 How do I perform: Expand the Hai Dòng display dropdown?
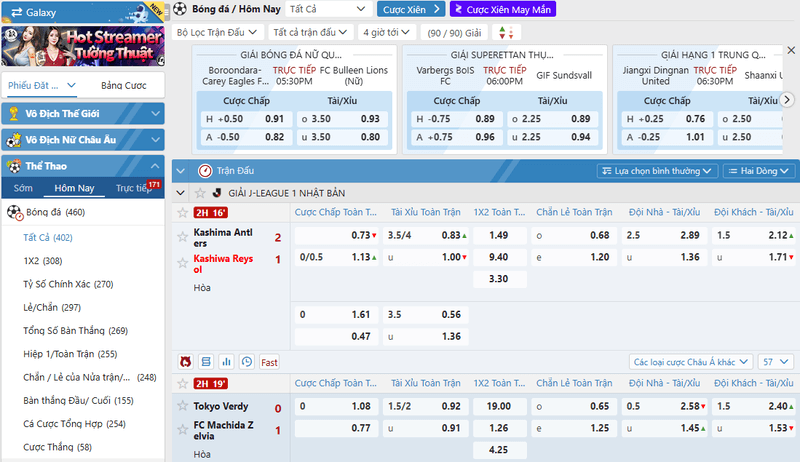click(x=758, y=171)
